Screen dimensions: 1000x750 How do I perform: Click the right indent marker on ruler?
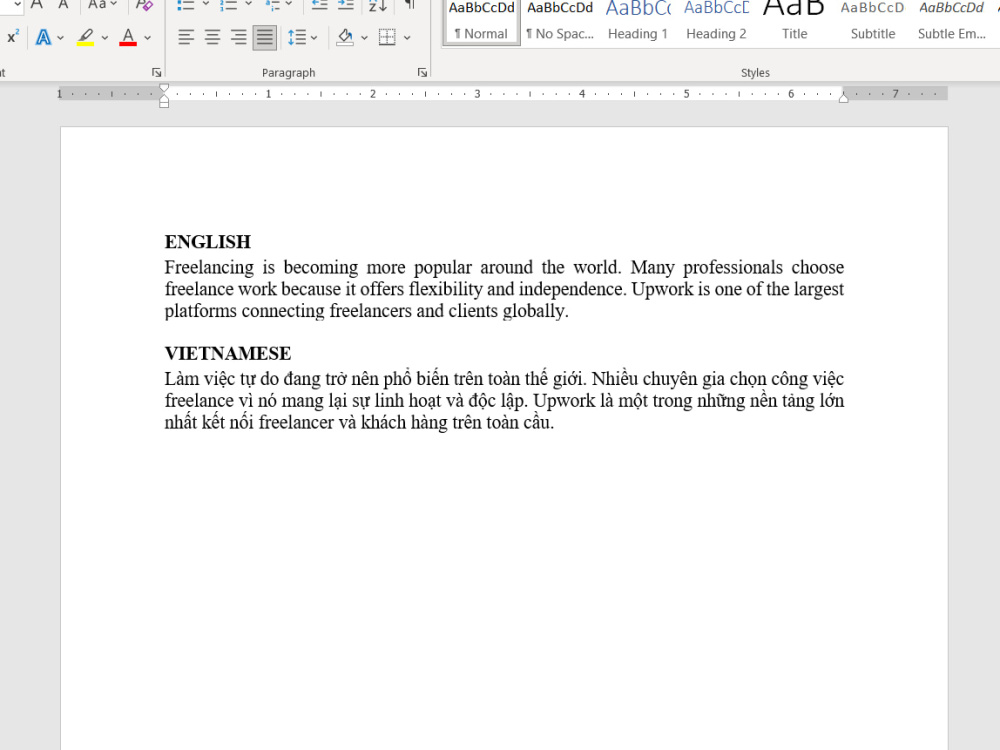[x=843, y=97]
